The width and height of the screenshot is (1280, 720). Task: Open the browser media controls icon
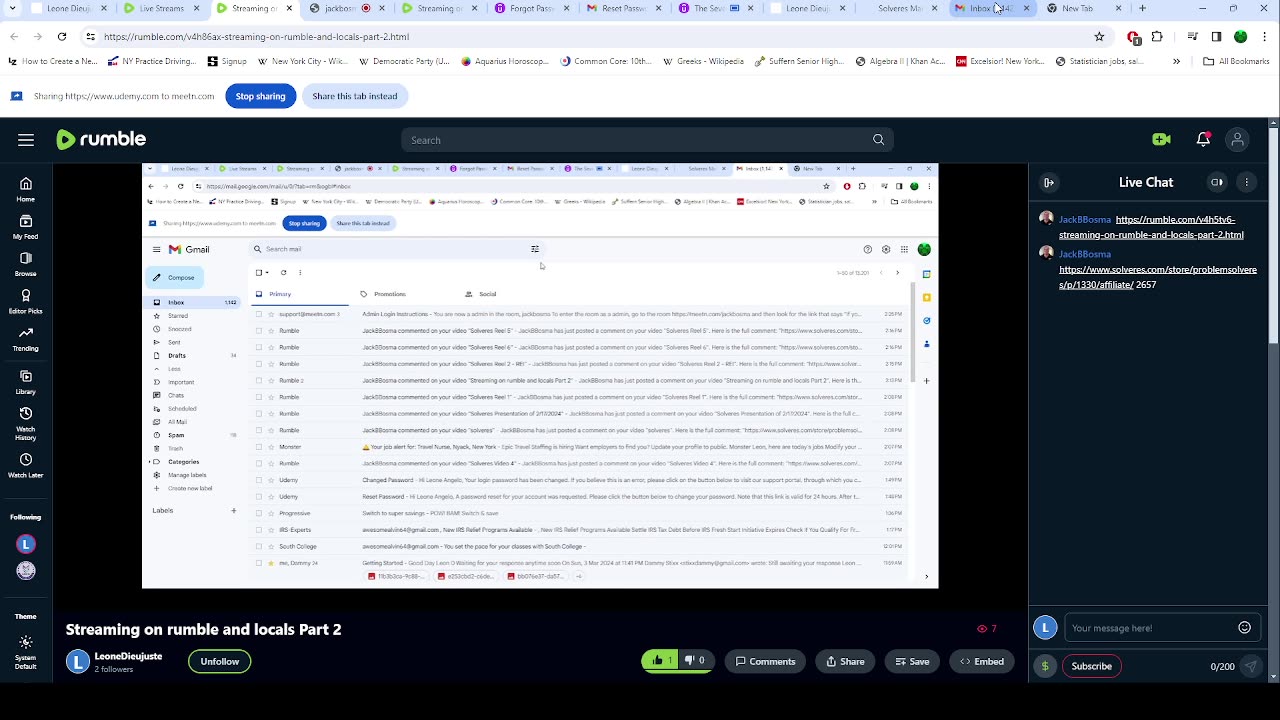[x=1192, y=37]
